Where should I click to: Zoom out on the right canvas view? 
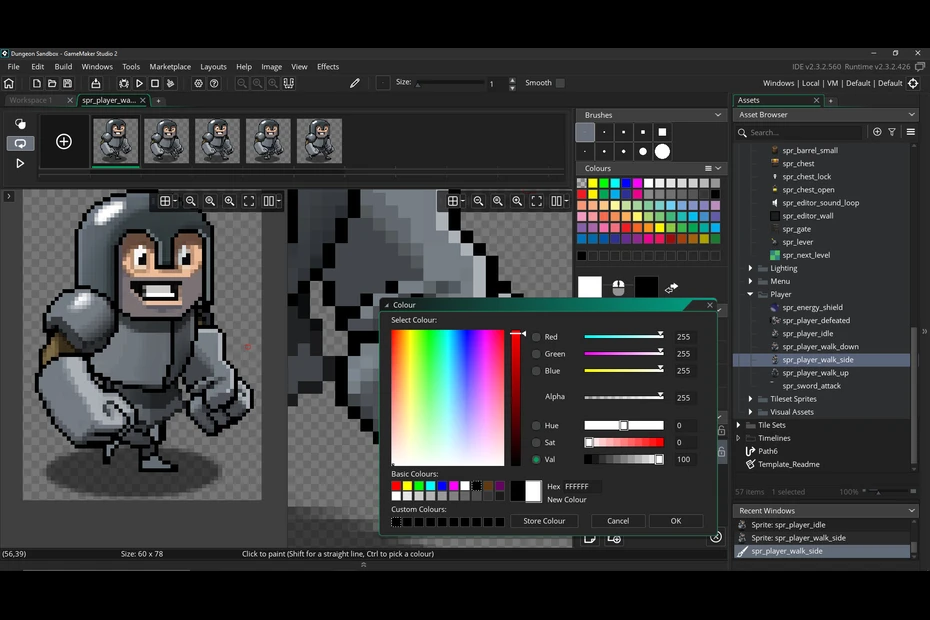pyautogui.click(x=478, y=201)
